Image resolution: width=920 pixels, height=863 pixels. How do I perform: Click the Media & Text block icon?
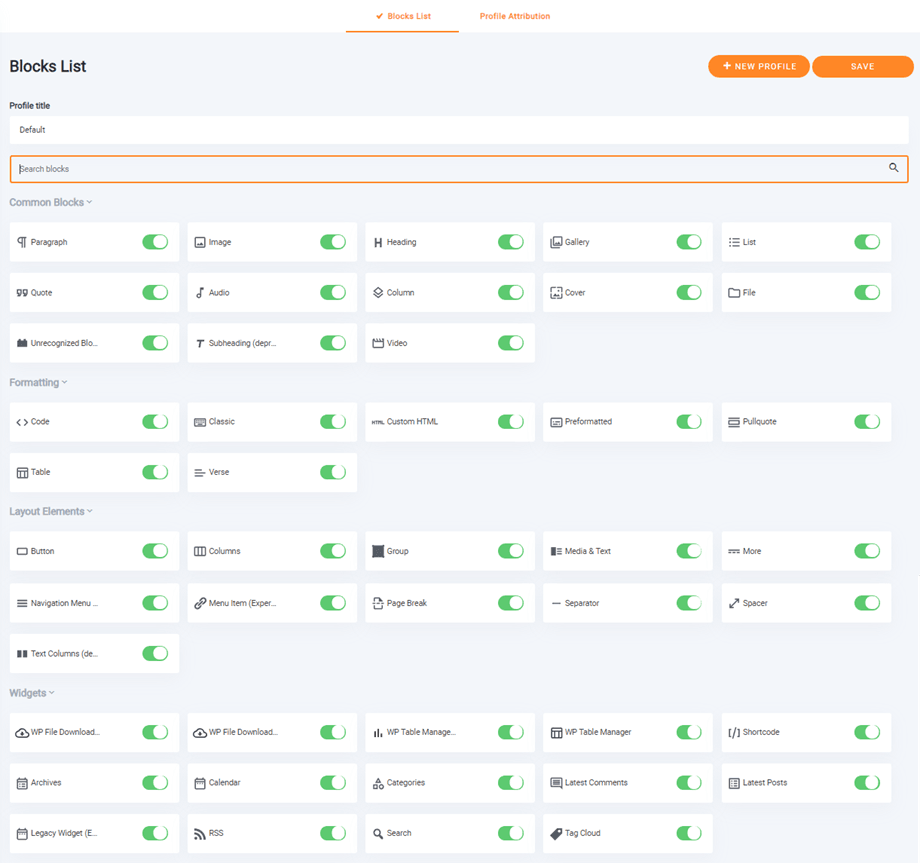pyautogui.click(x=556, y=551)
